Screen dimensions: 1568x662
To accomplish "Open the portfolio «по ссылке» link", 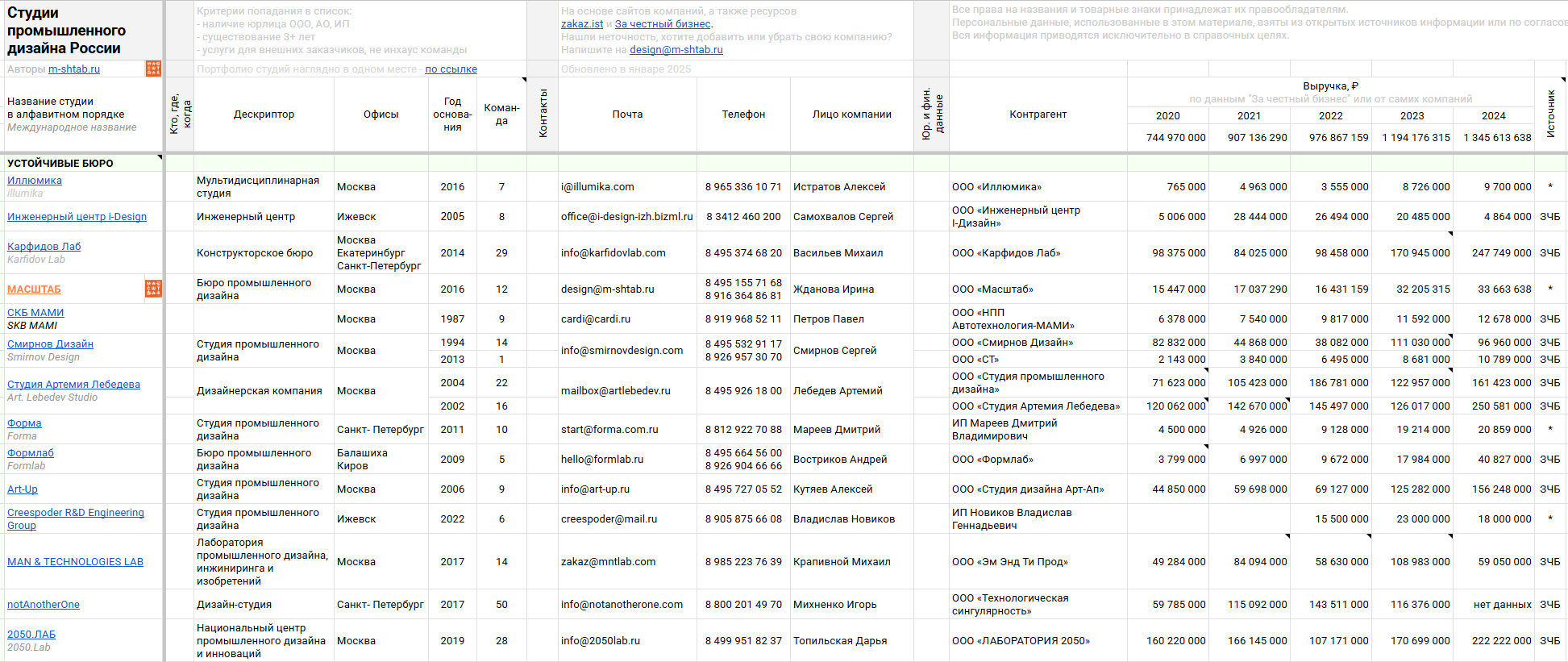I will pyautogui.click(x=451, y=69).
